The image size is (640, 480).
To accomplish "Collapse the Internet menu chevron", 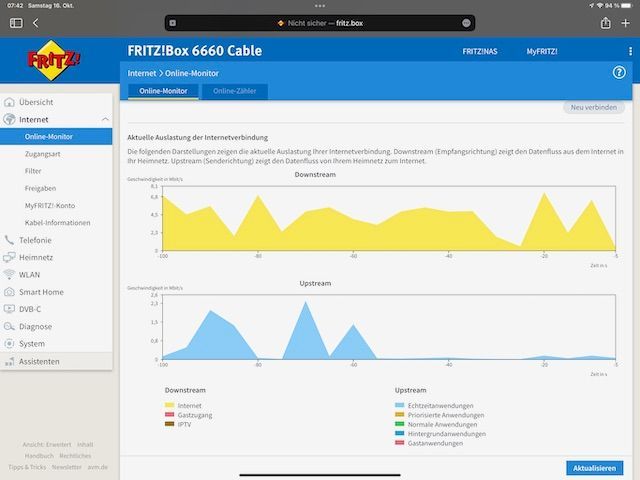I will pos(105,119).
